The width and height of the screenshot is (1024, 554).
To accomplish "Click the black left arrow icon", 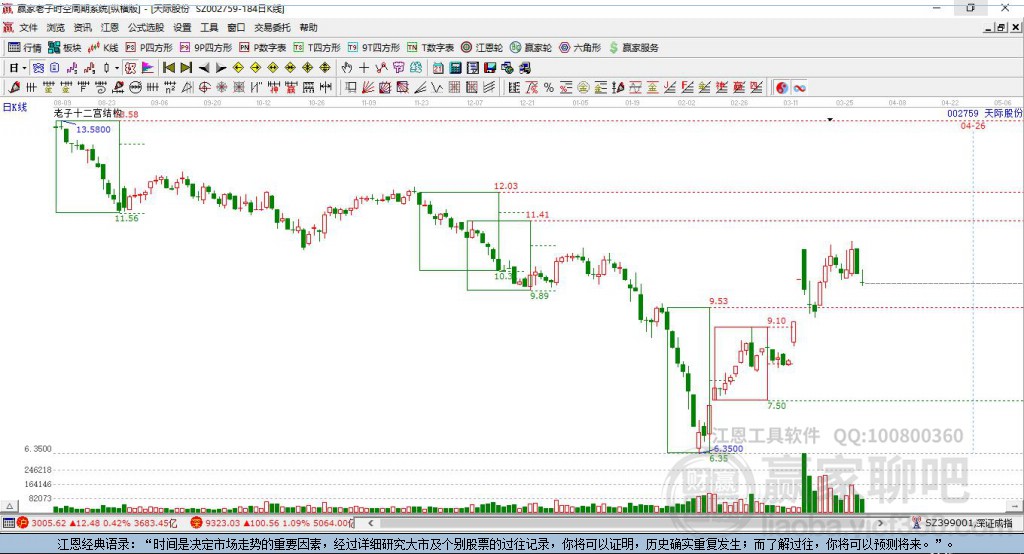I will (204, 68).
